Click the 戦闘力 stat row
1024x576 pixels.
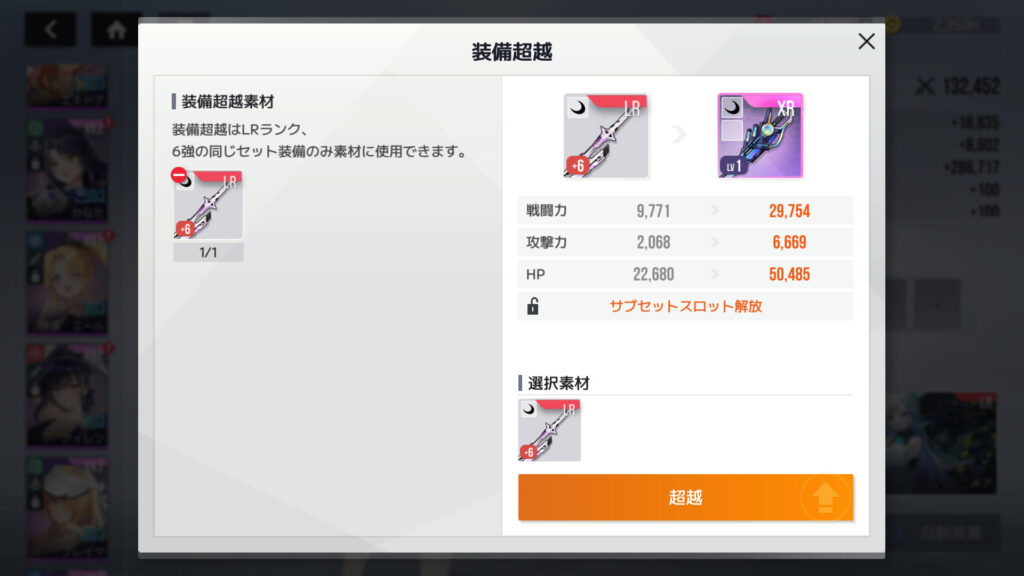(685, 210)
